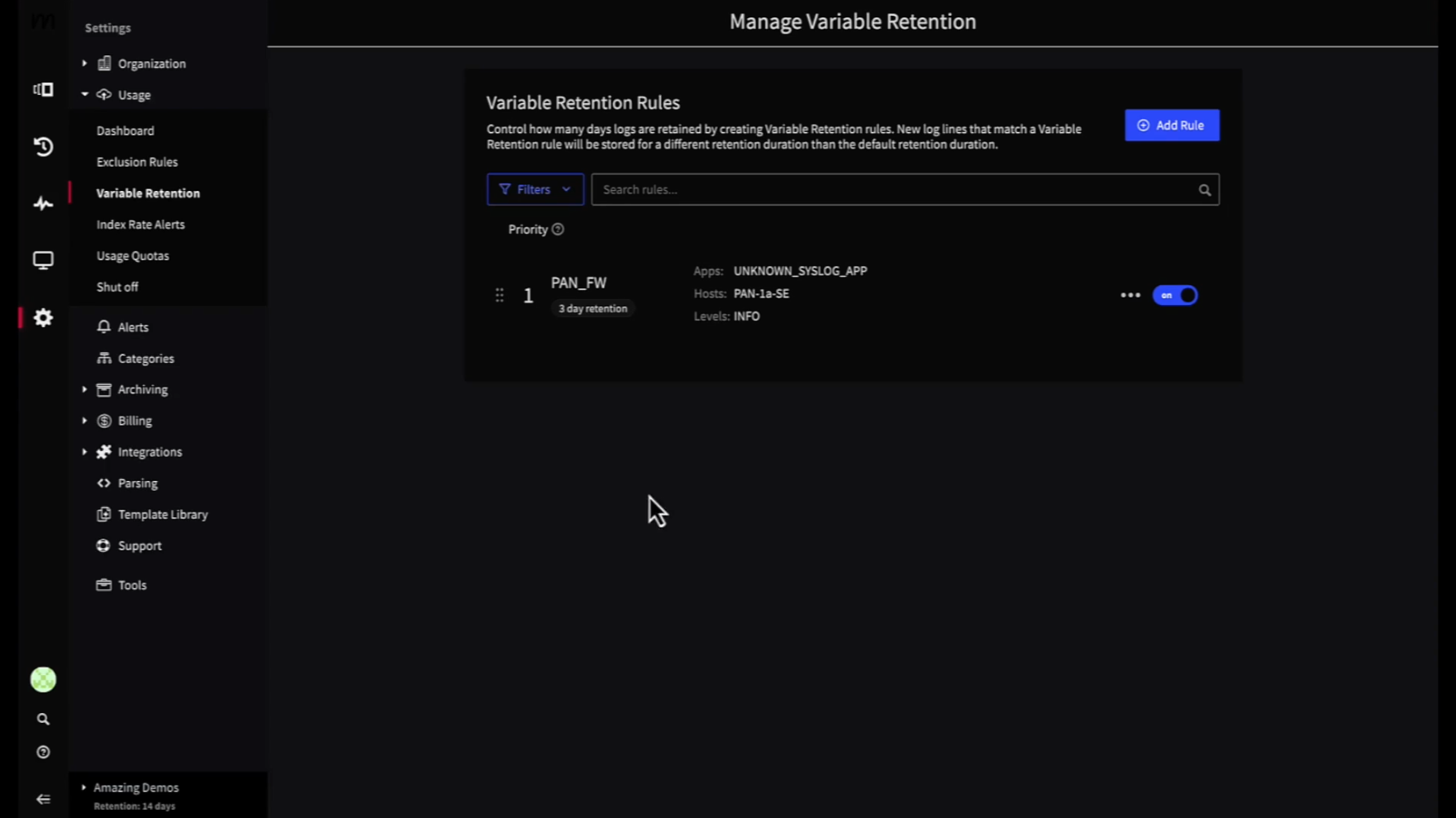This screenshot has width=1456, height=818.
Task: Select the Parsing code icon
Action: click(103, 483)
